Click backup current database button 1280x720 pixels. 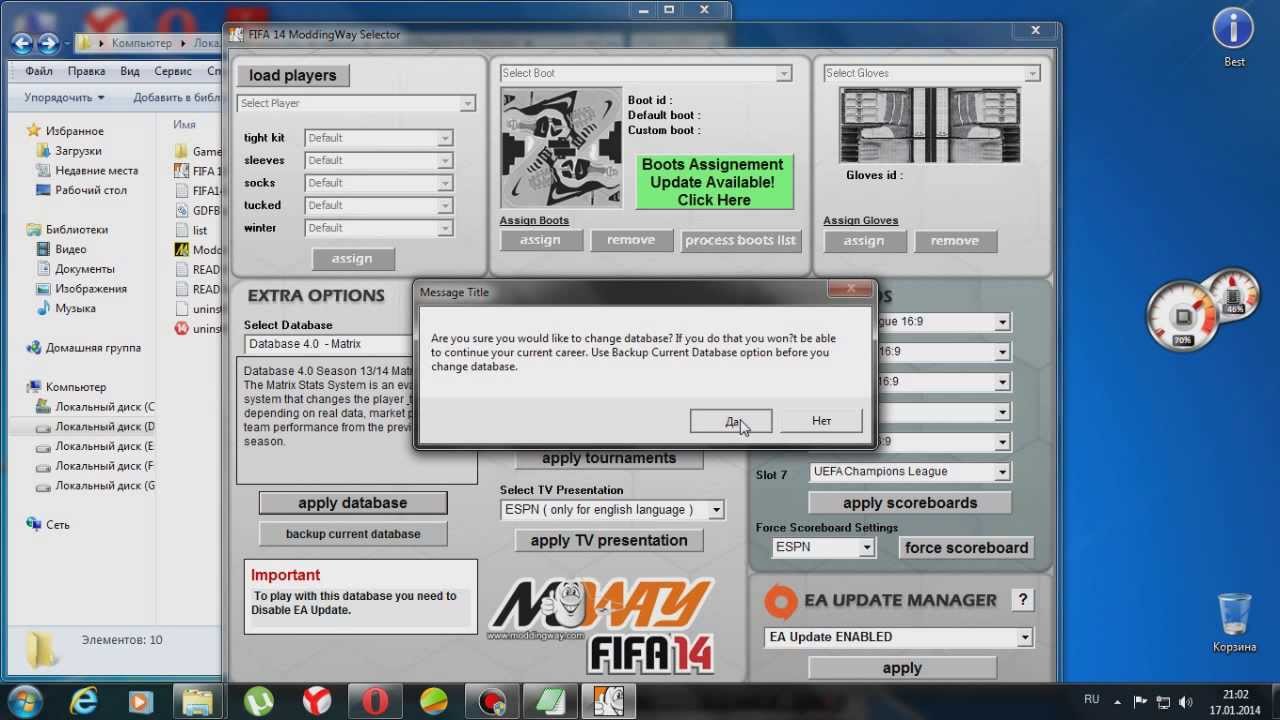tap(353, 534)
